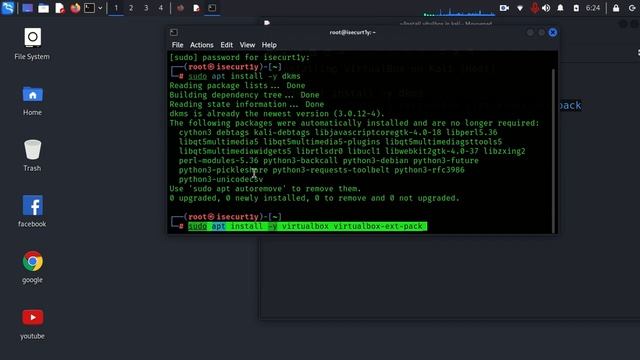Click the screen recorder tray icon
The width and height of the screenshot is (640, 360).
point(504,8)
